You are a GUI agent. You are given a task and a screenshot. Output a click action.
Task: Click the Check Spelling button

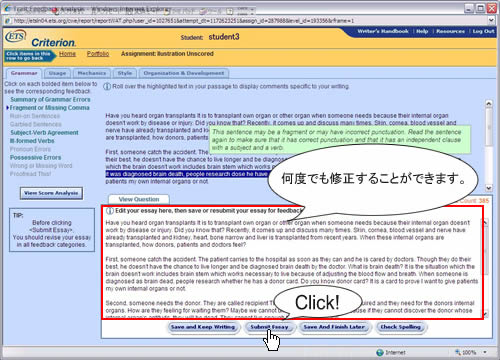(401, 327)
